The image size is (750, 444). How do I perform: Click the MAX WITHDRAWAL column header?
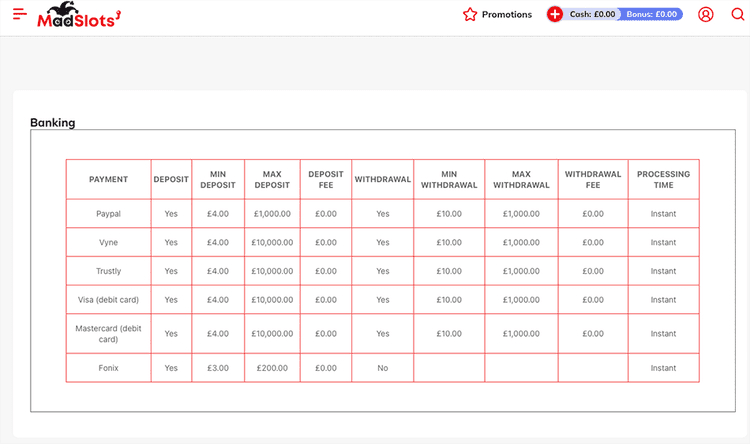click(x=521, y=179)
